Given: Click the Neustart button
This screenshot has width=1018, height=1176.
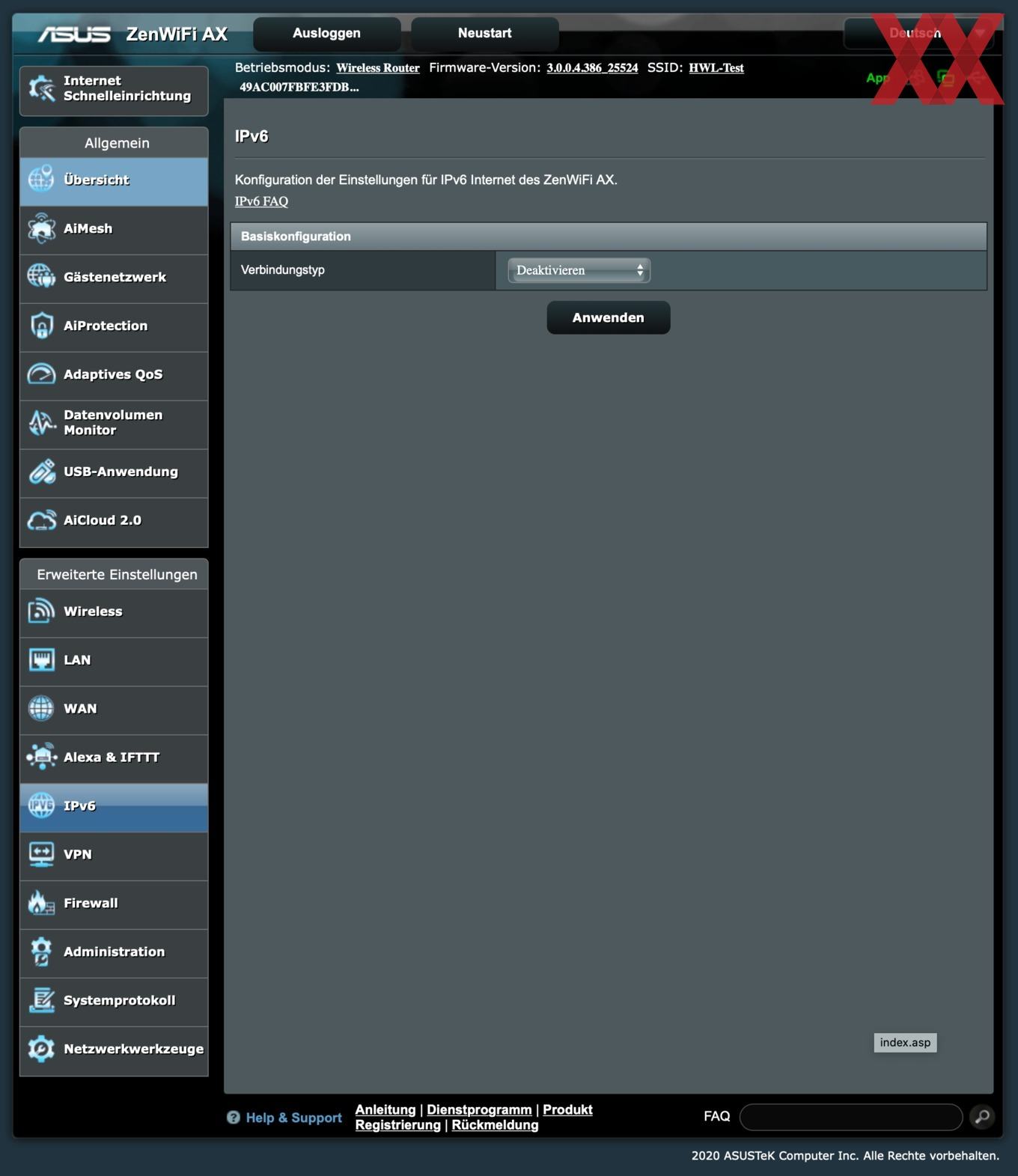Looking at the screenshot, I should pos(485,34).
